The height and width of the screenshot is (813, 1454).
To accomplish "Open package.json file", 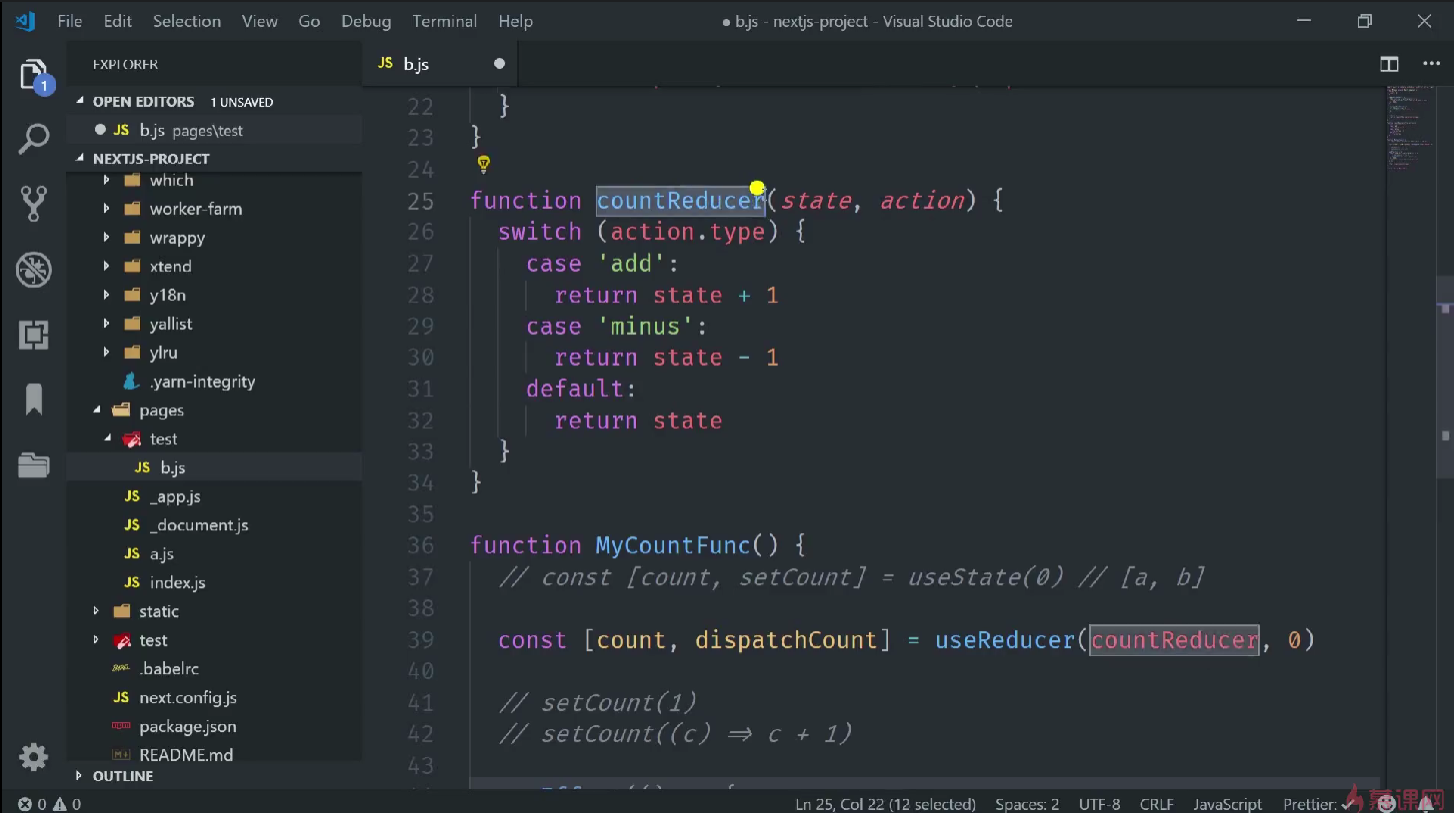I will coord(188,727).
